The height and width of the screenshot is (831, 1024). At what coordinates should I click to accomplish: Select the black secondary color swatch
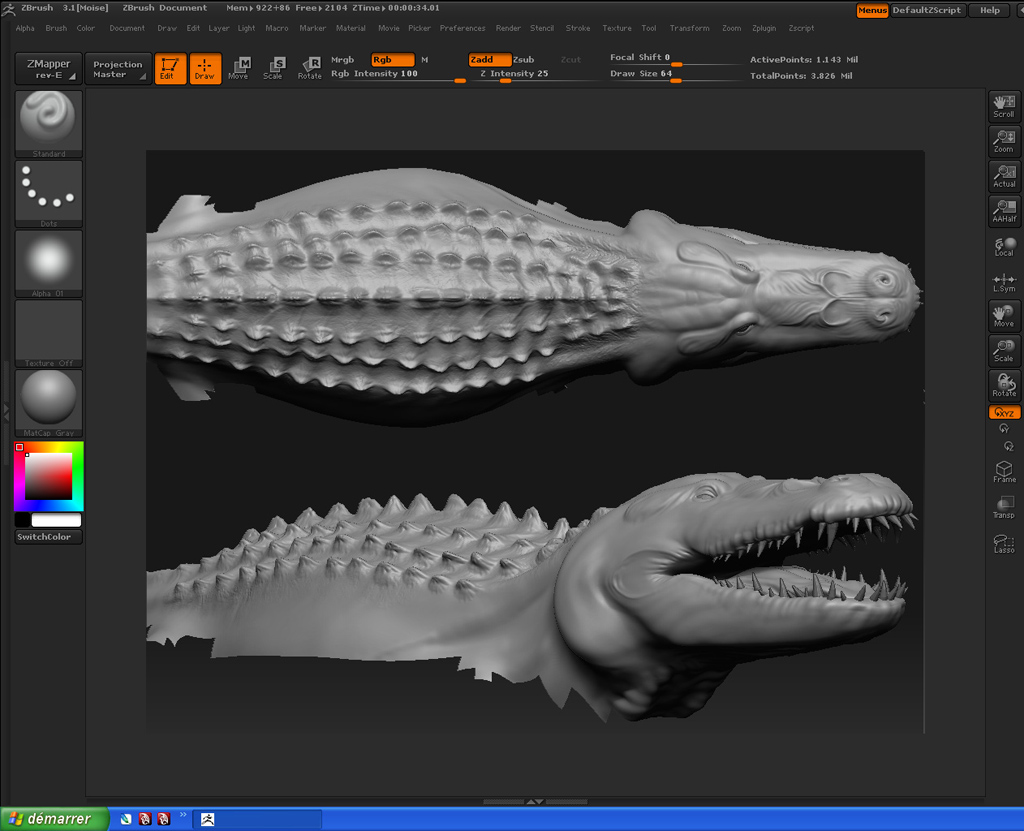tap(22, 520)
